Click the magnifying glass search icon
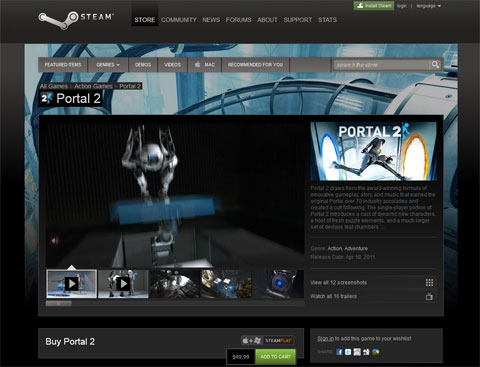480x367 pixels. pyautogui.click(x=435, y=64)
